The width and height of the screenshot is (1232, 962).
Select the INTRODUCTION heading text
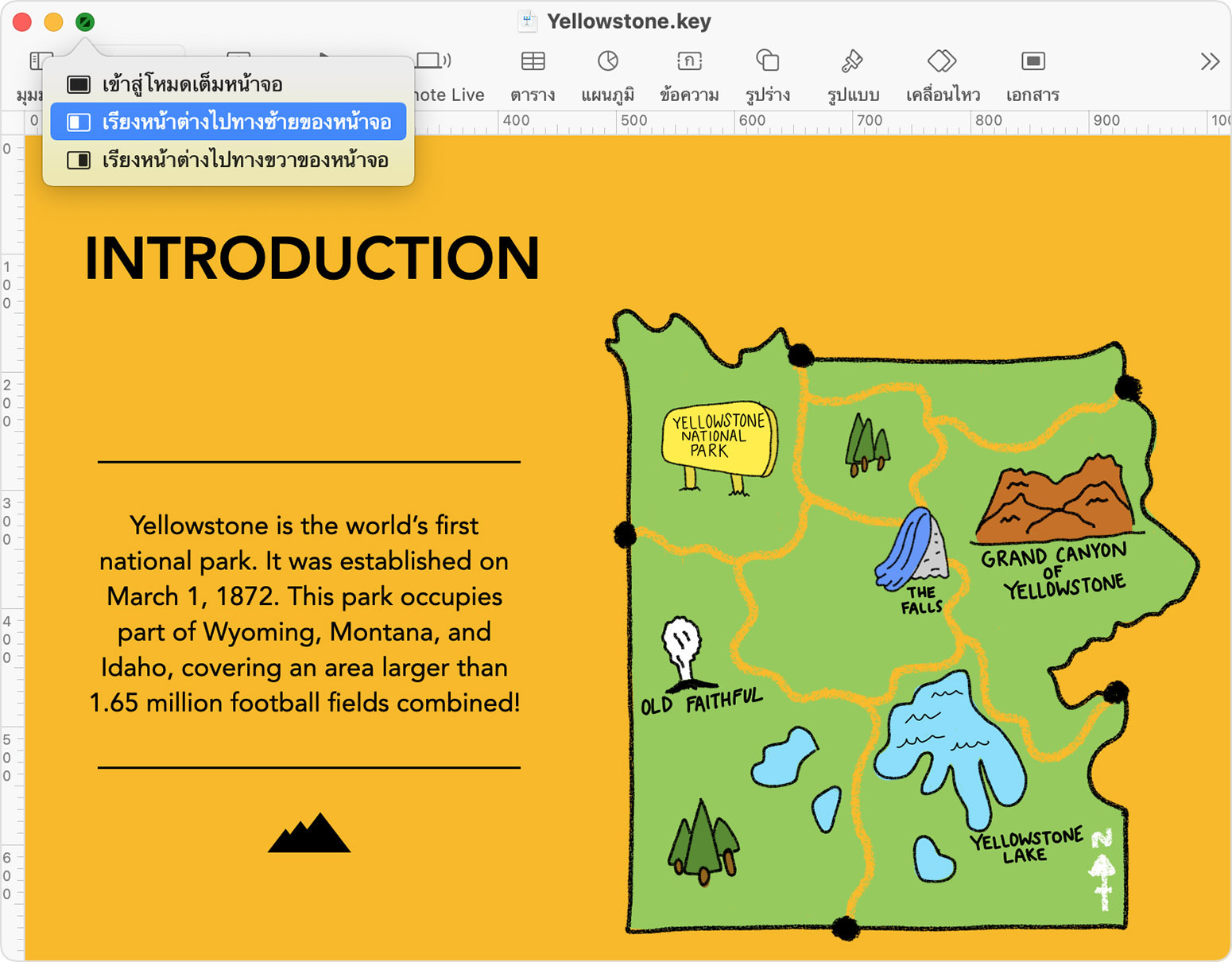tap(312, 258)
